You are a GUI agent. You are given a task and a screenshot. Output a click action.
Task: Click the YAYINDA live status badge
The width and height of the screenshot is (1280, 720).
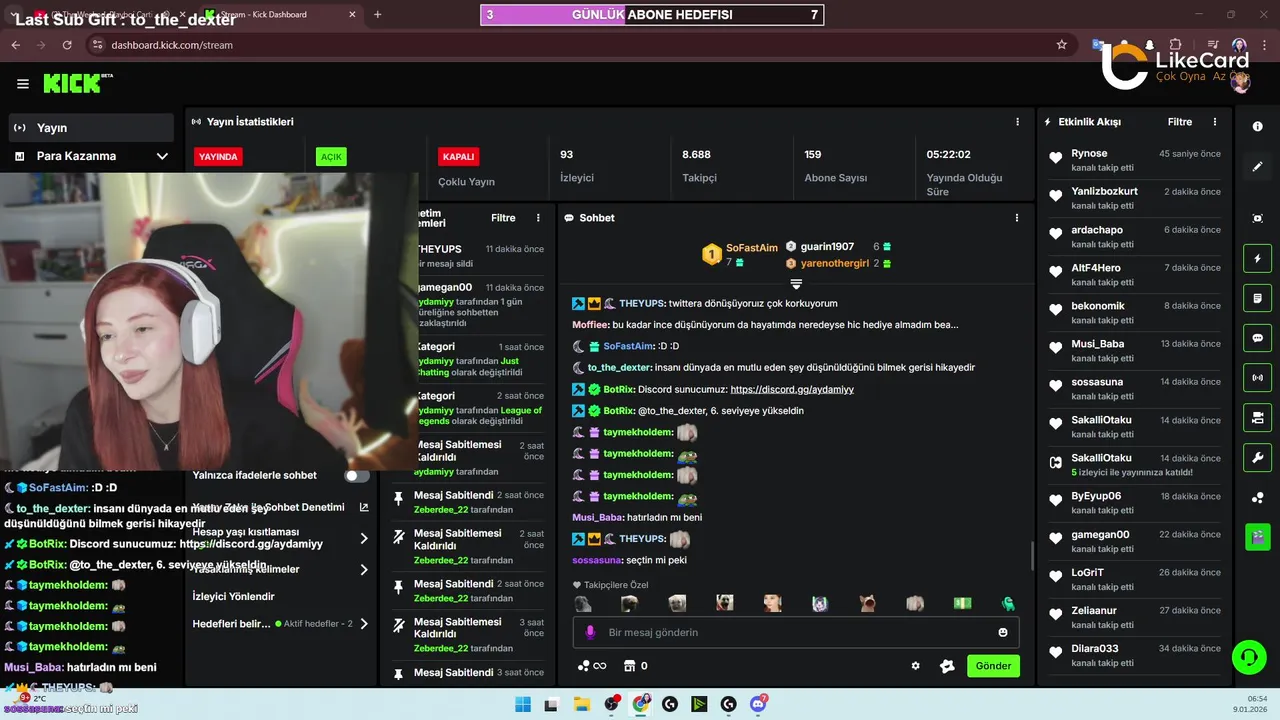click(218, 157)
